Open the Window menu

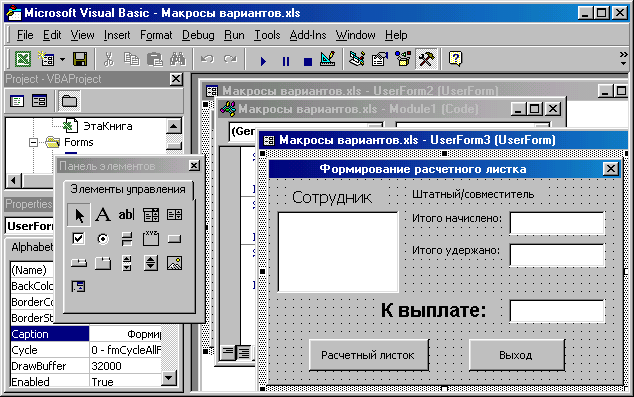coord(355,35)
